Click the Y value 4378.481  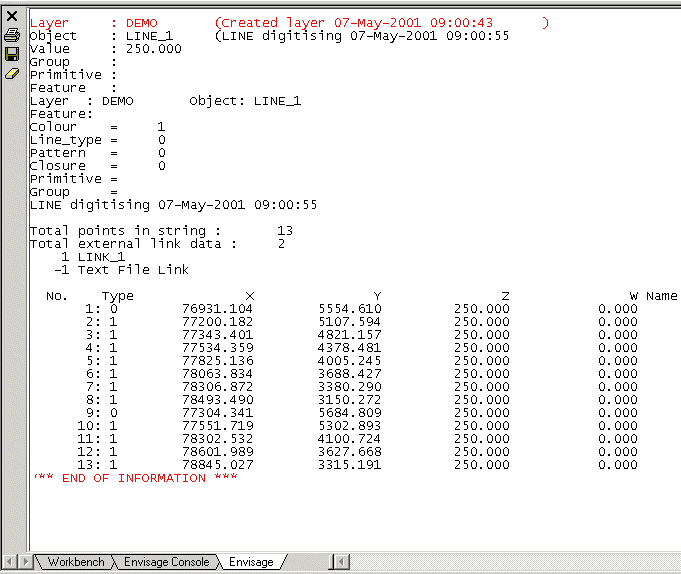coord(350,348)
